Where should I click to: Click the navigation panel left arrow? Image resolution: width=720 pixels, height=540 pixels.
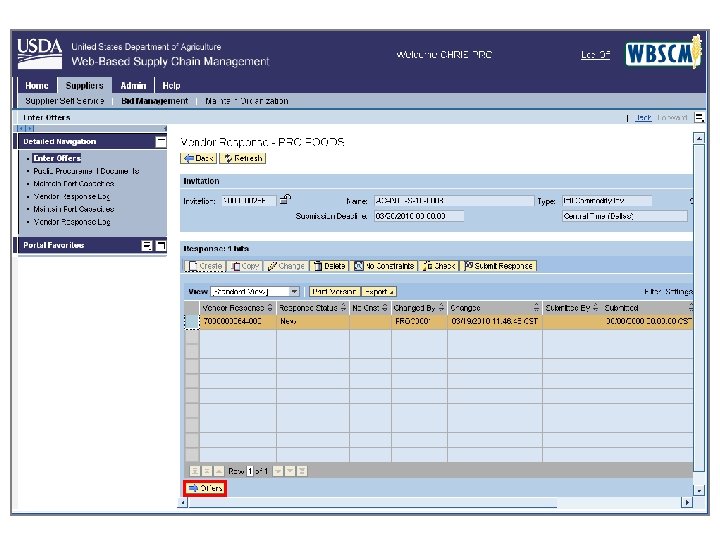[x=21, y=129]
